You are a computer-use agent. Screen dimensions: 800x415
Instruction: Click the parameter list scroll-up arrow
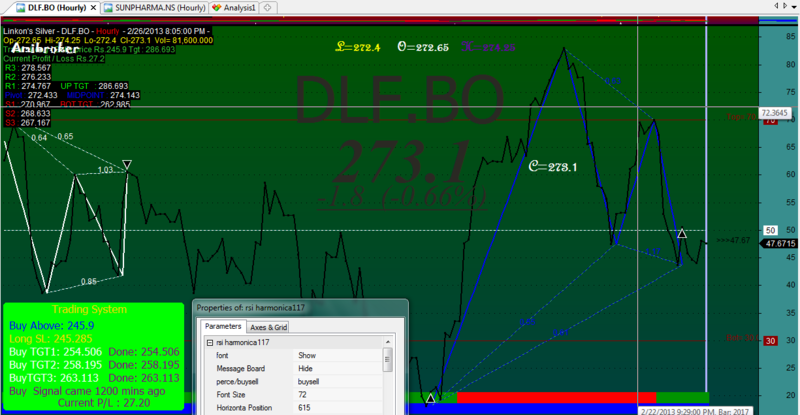[x=388, y=342]
